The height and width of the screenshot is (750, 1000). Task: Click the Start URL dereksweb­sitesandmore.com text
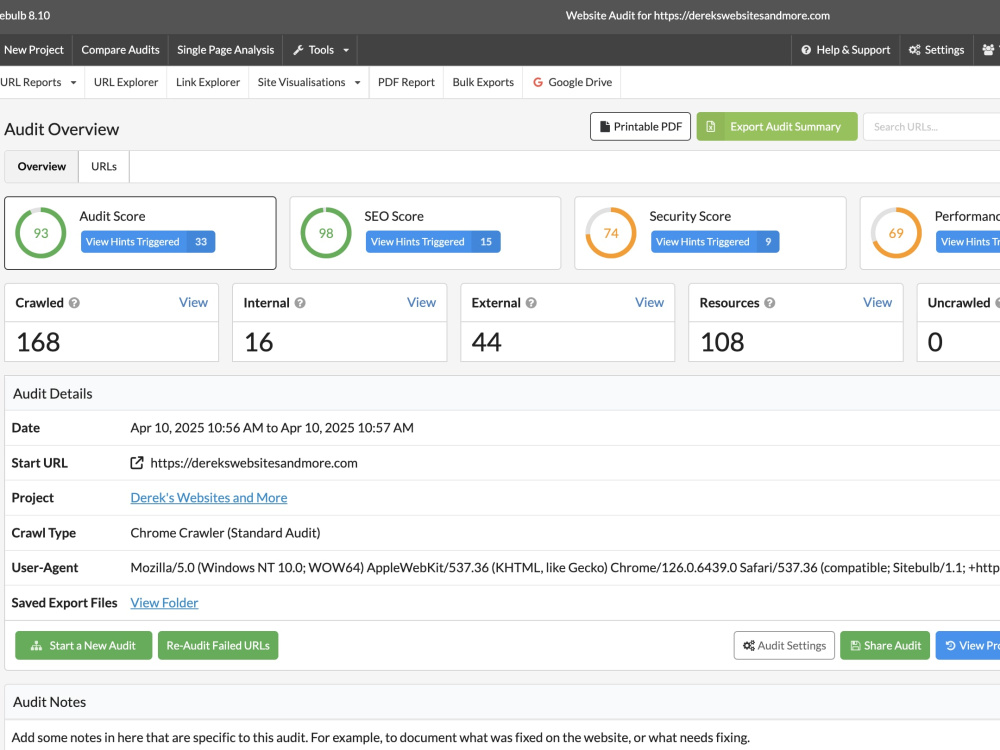pos(254,463)
